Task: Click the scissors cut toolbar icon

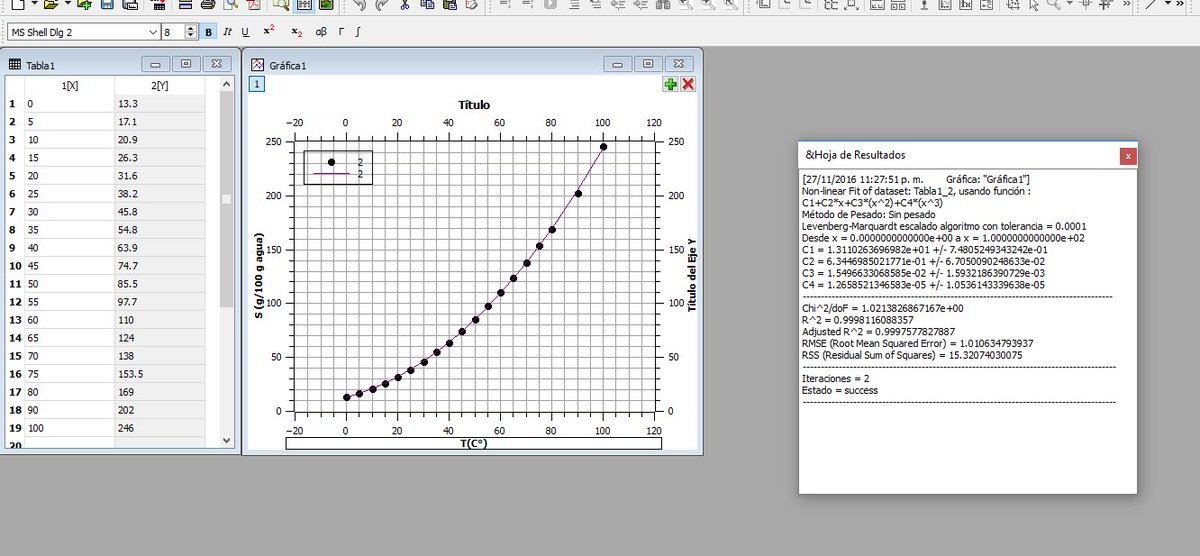Action: 405,5
